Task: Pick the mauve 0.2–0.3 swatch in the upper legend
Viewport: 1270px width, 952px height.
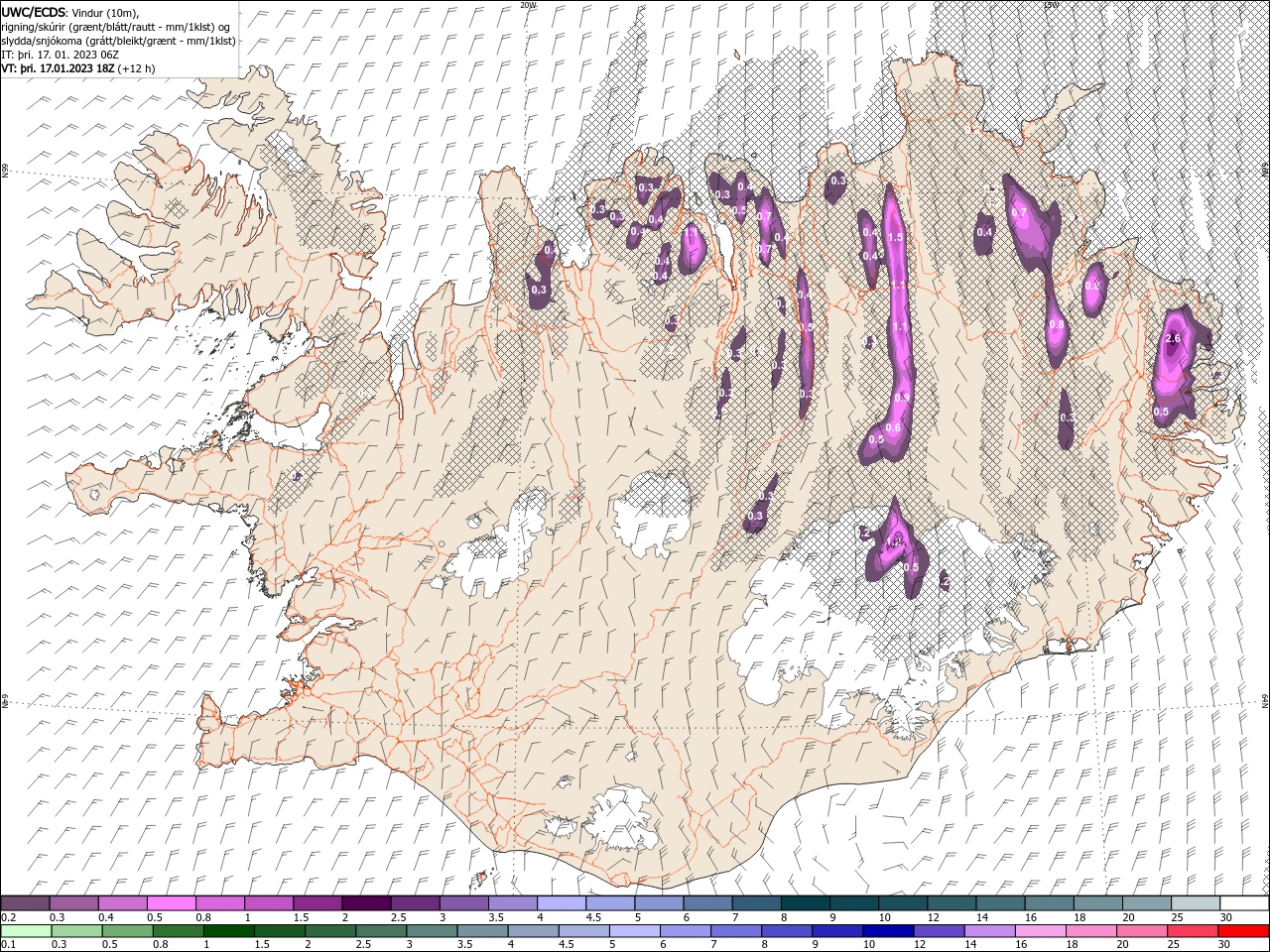Action: click(x=25, y=903)
